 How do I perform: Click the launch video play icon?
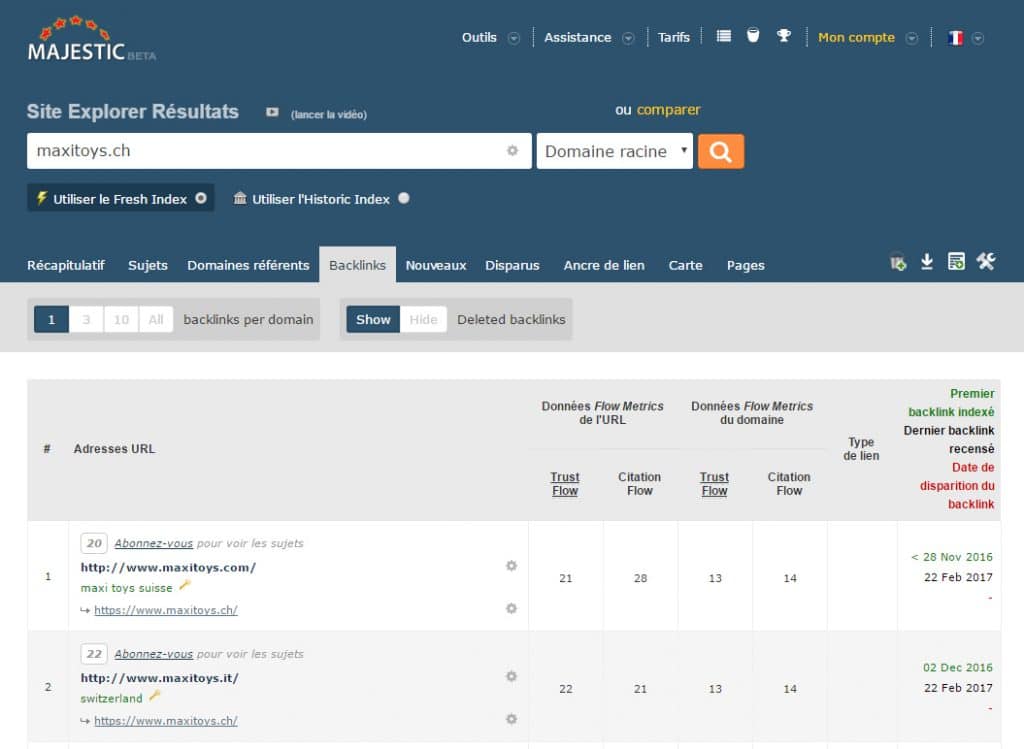pyautogui.click(x=272, y=112)
